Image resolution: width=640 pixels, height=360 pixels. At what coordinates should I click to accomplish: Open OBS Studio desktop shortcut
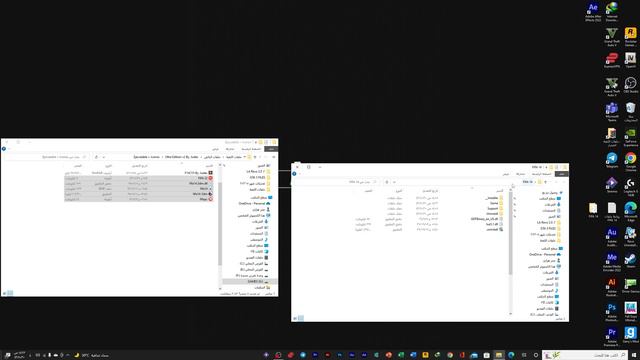click(630, 86)
